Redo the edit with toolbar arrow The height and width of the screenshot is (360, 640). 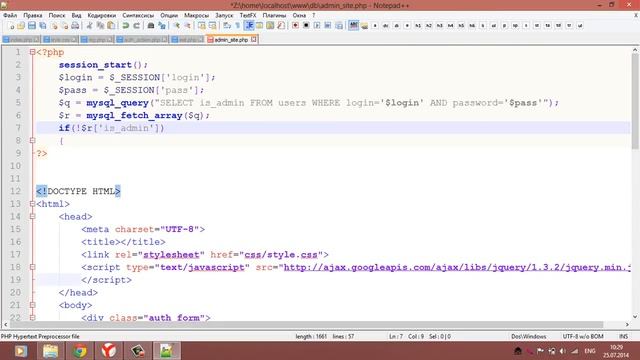[136, 26]
